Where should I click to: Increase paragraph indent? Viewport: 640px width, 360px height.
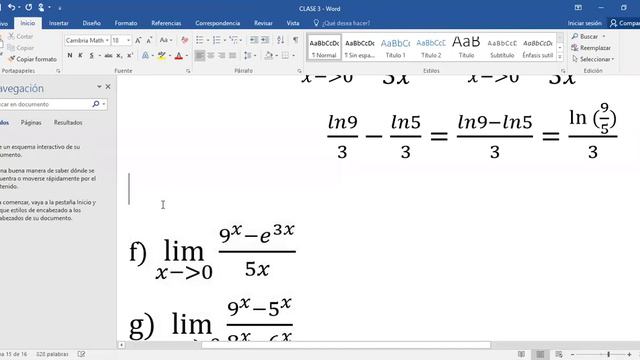(265, 40)
